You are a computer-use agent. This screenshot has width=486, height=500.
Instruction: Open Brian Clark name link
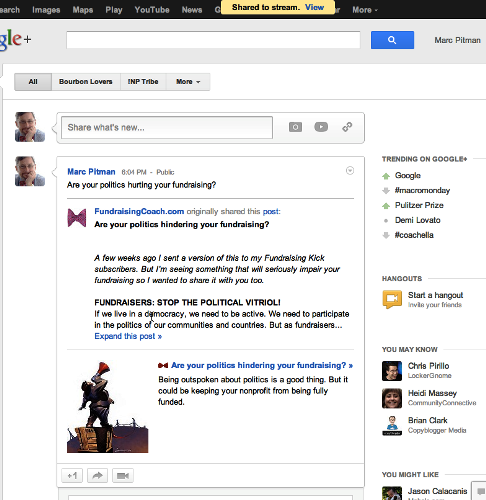point(428,421)
